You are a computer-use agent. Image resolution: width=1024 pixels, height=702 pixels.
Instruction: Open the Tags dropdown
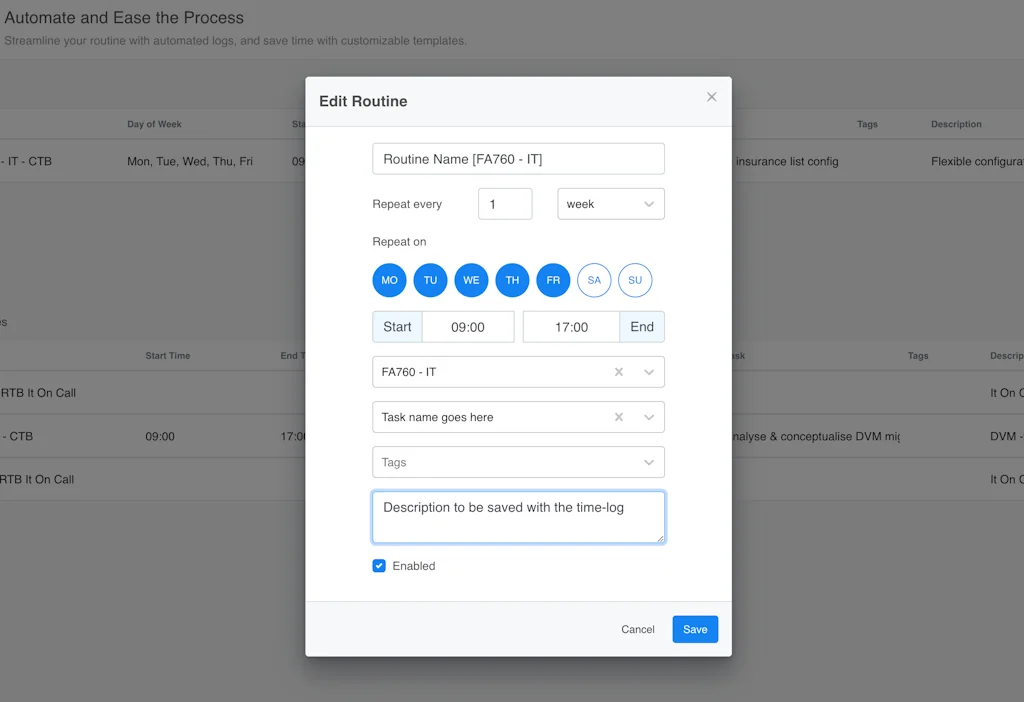[x=649, y=462]
